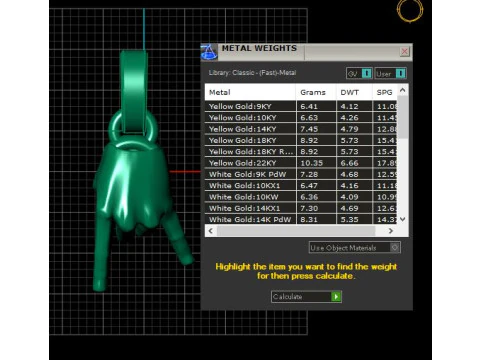Click the 4.79 DWT value
Viewport: 480px width, 360px height.
click(x=349, y=129)
